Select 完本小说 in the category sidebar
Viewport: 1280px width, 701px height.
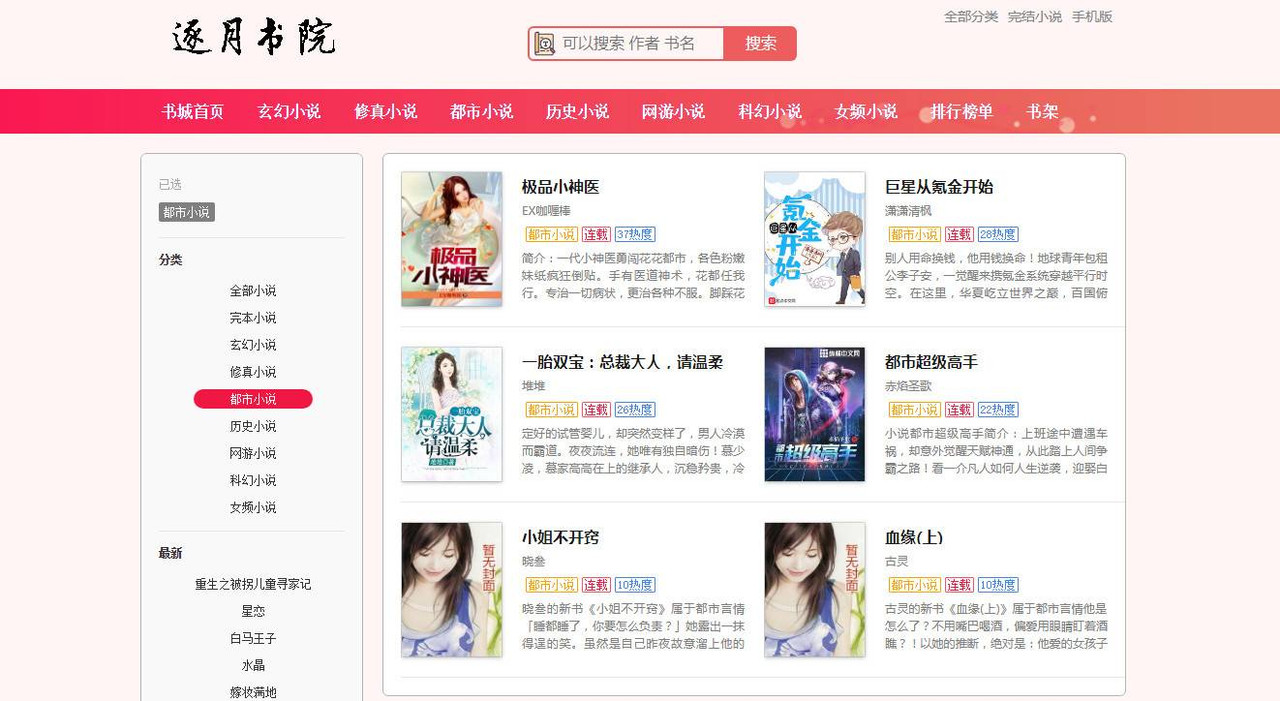point(253,318)
